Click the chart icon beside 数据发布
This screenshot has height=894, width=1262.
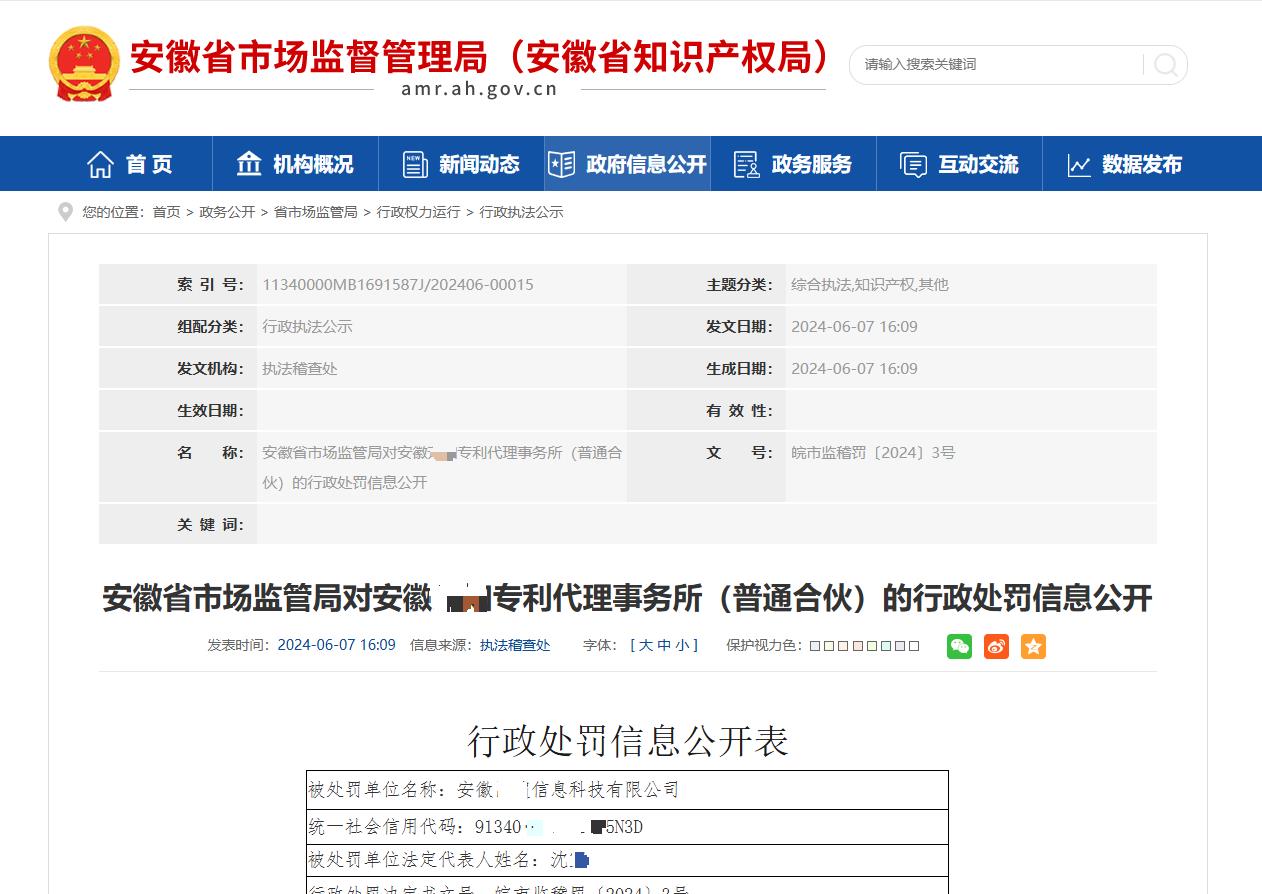pyautogui.click(x=1078, y=165)
